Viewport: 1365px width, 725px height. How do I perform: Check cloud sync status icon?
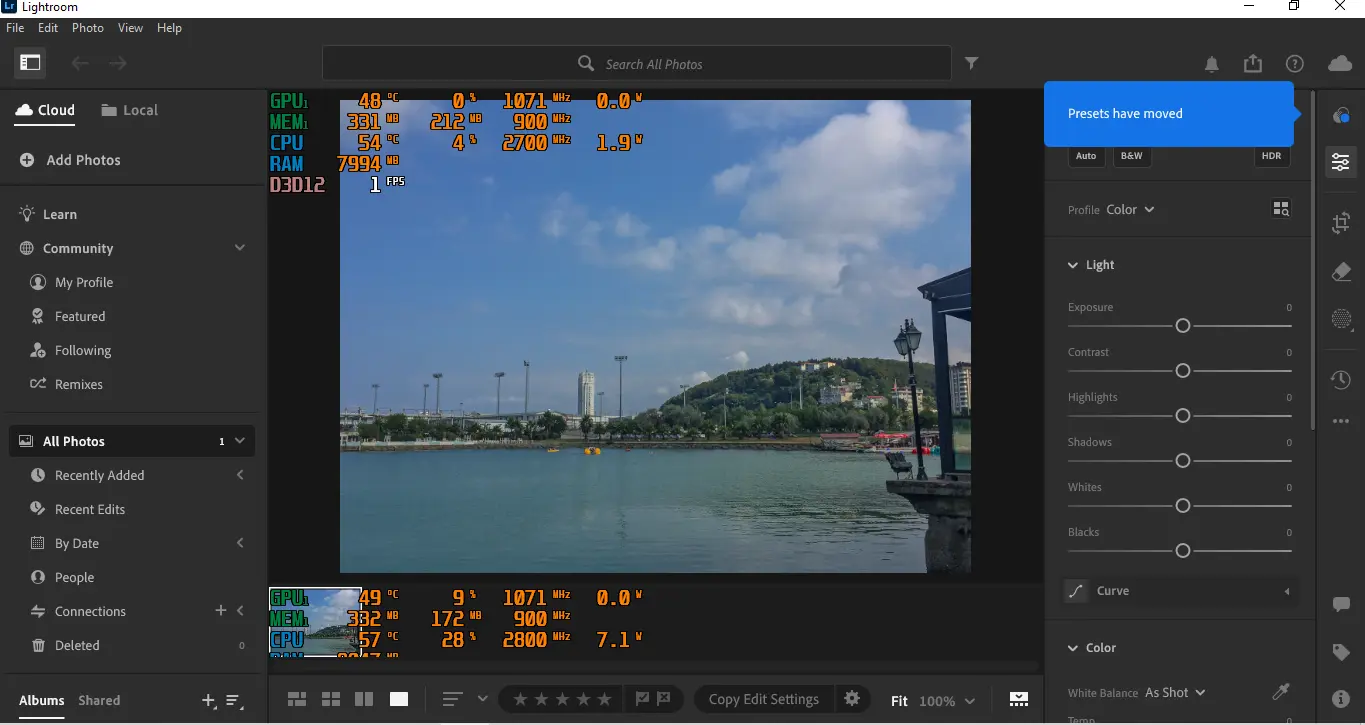pos(1340,63)
